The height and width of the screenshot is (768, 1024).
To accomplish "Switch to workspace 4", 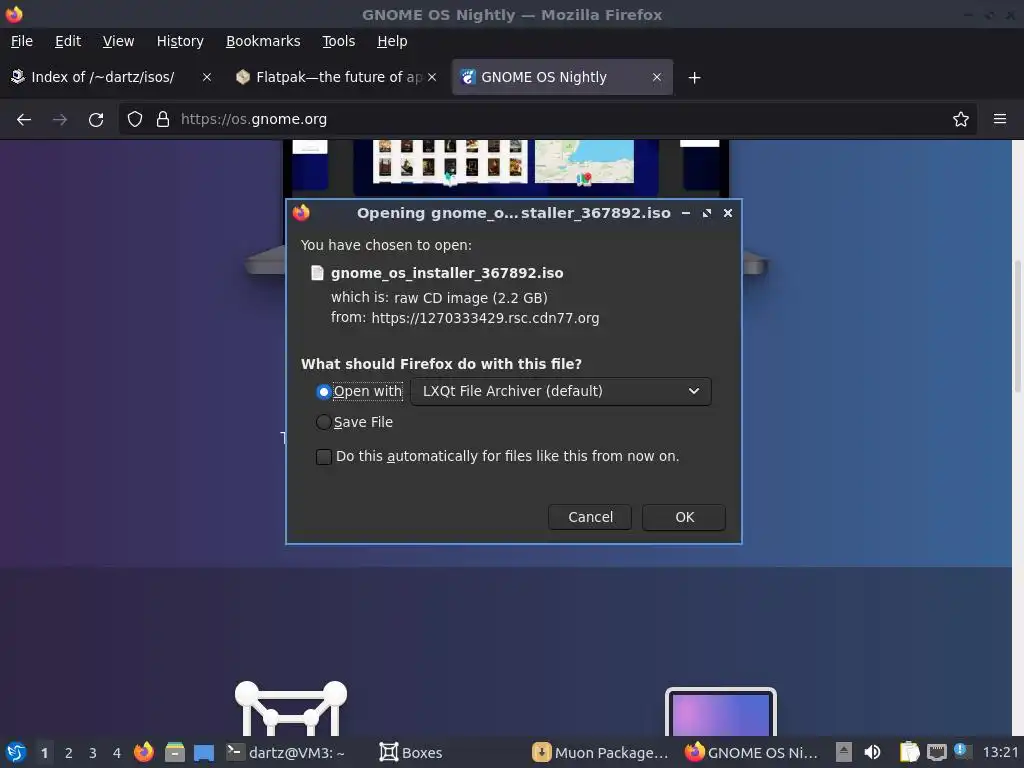I will tap(117, 753).
